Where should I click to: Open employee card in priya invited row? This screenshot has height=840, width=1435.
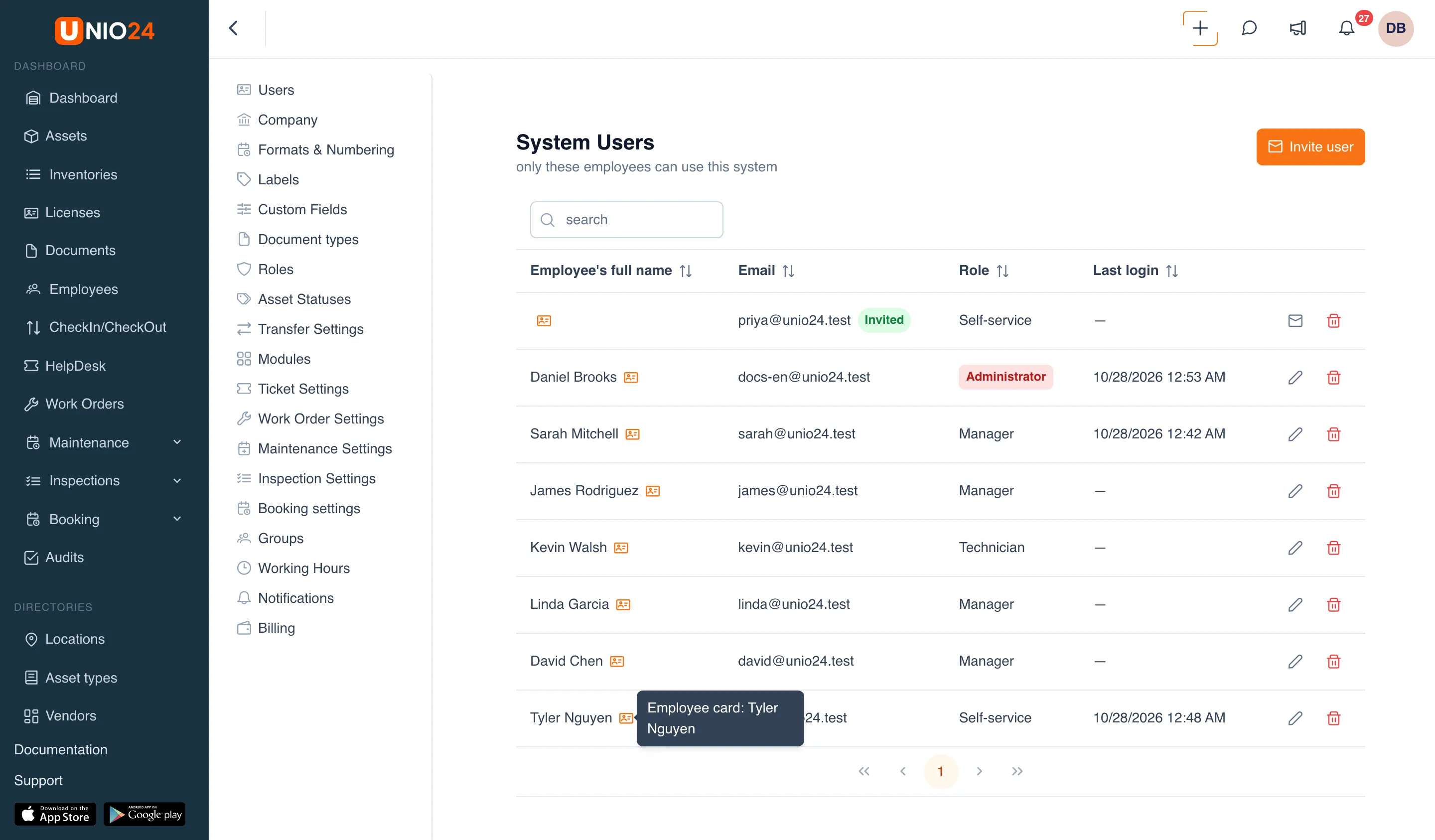(544, 321)
